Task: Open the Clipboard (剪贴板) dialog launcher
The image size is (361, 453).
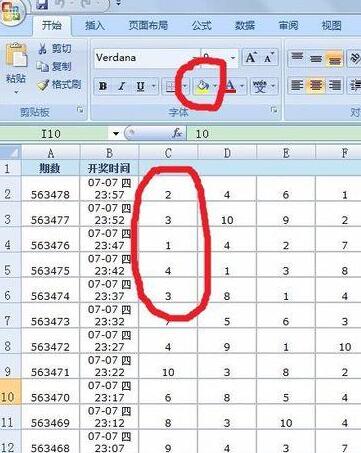Action: 80,109
